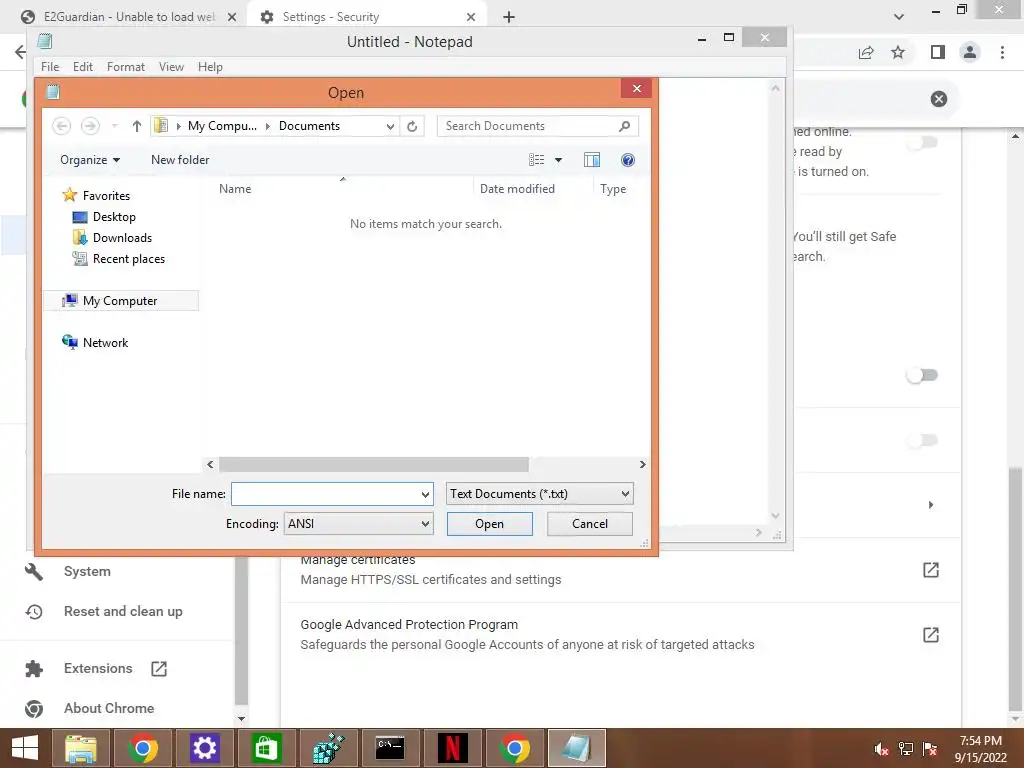Expand the address bar path dropdown
1024x768 pixels.
[x=390, y=126]
